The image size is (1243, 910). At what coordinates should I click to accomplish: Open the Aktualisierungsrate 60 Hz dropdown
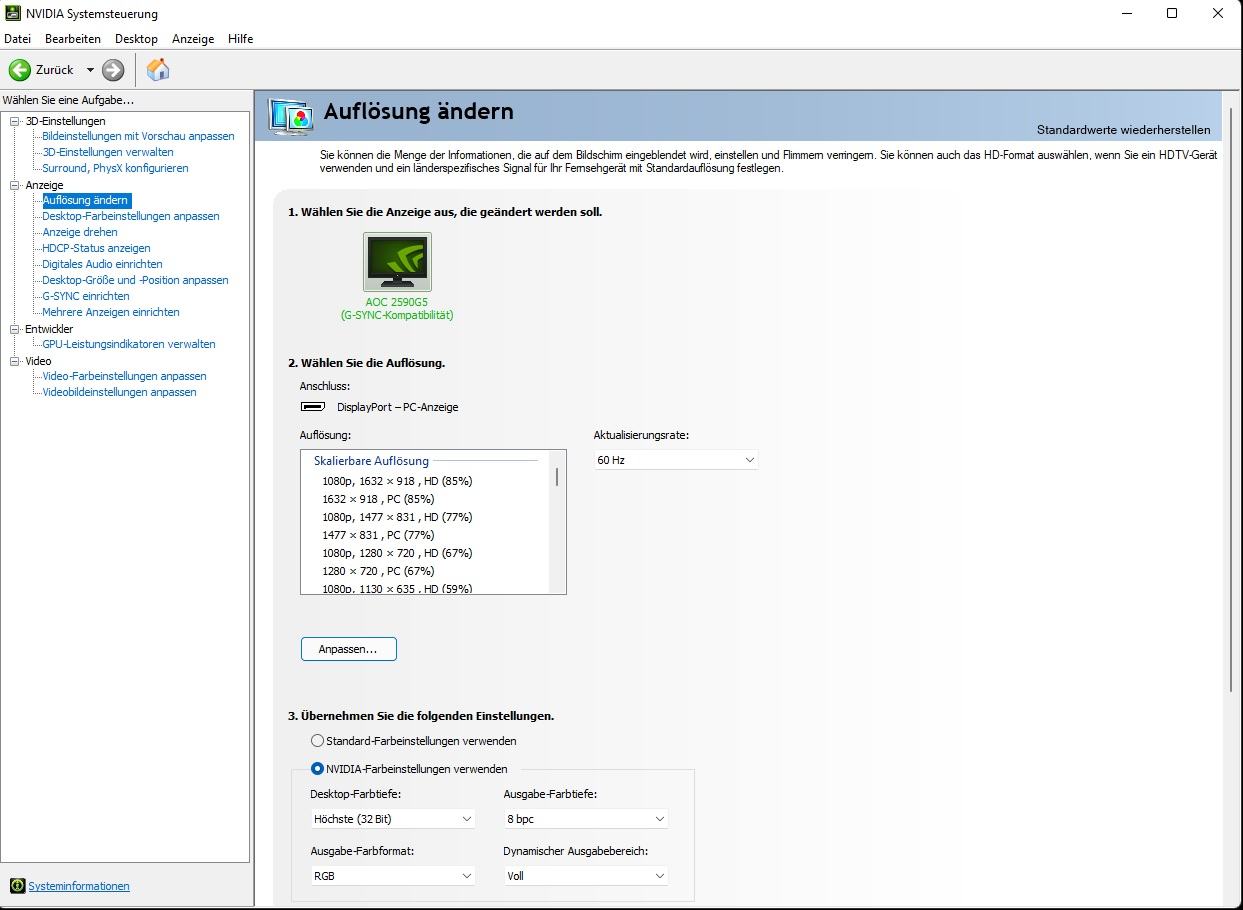coord(675,460)
